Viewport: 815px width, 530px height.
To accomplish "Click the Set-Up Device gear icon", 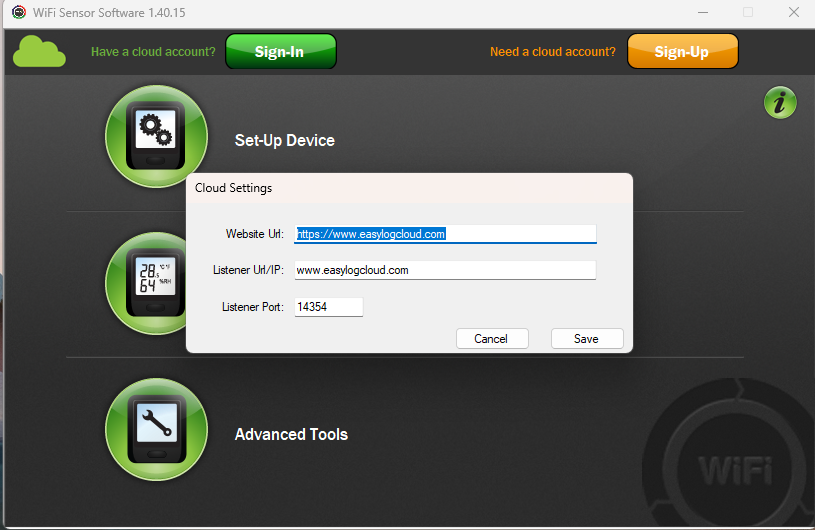I will pyautogui.click(x=156, y=137).
